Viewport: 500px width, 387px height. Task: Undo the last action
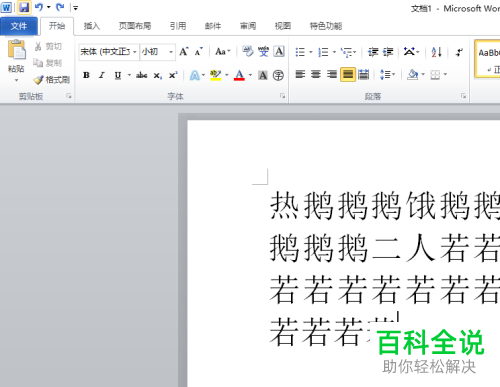tap(39, 7)
